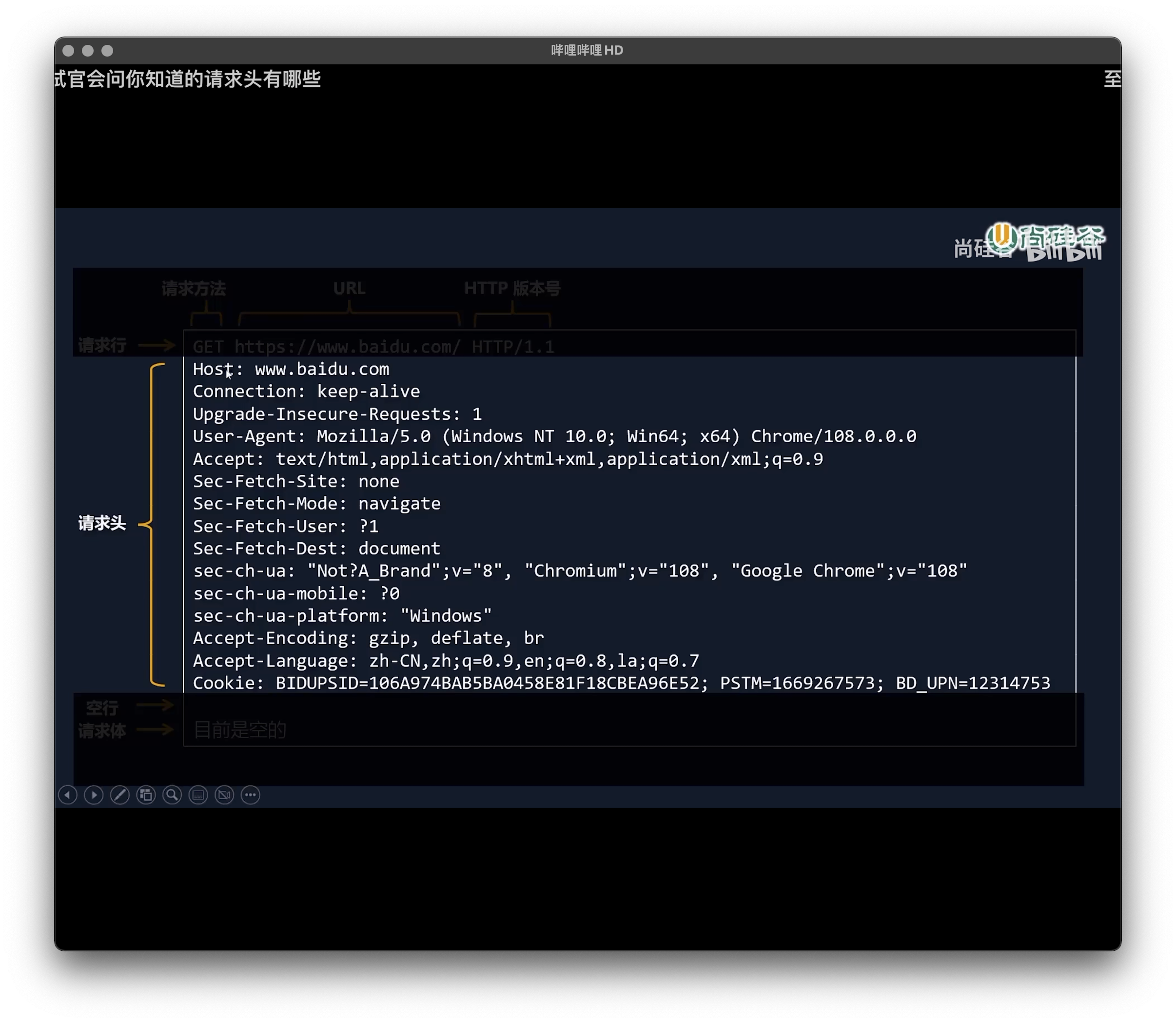Open the presenter notes panel icon
Screen dimensions: 1176x1023
[198, 795]
